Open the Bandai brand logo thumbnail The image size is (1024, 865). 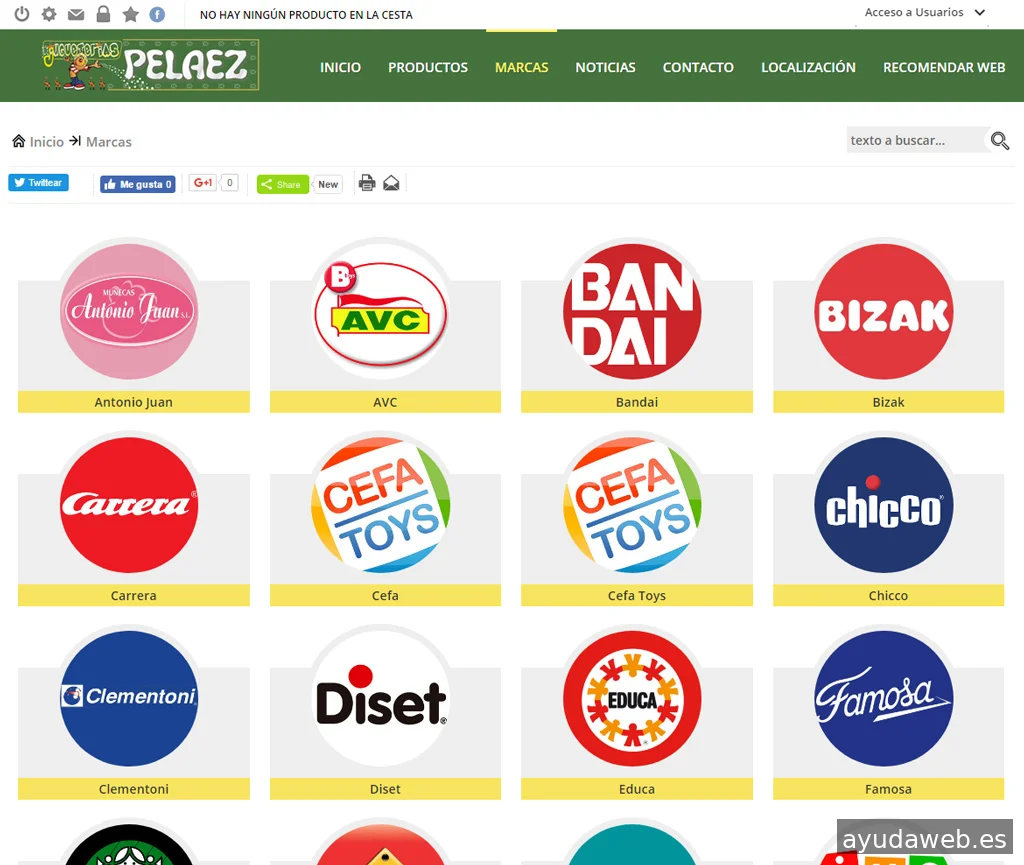point(632,311)
